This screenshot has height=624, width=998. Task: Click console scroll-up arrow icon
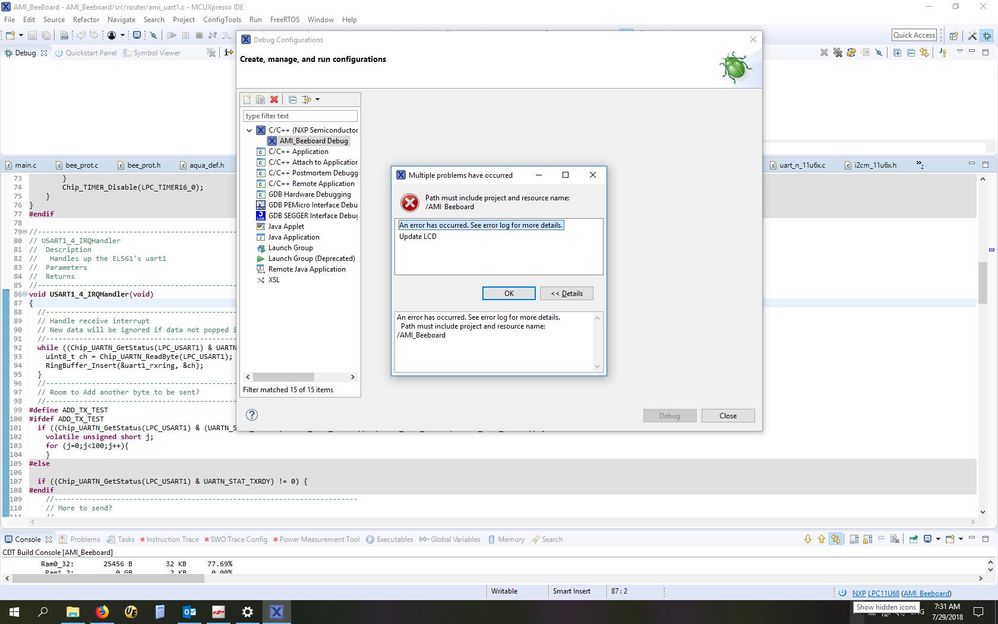click(x=821, y=539)
